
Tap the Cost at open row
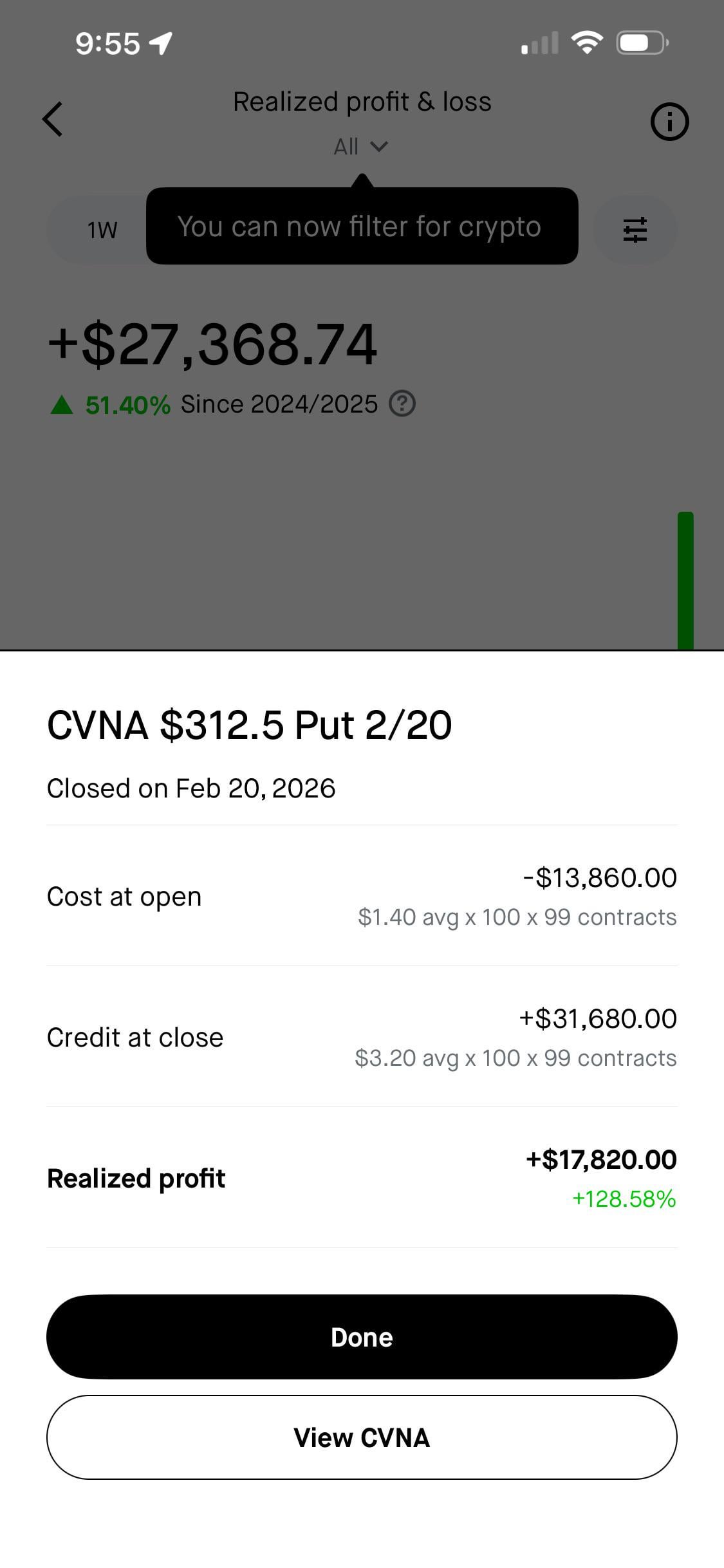point(362,896)
